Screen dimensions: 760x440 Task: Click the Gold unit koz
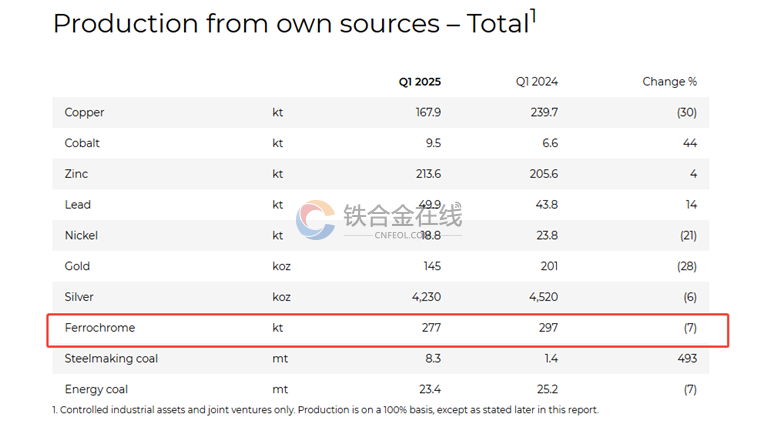[x=282, y=267]
